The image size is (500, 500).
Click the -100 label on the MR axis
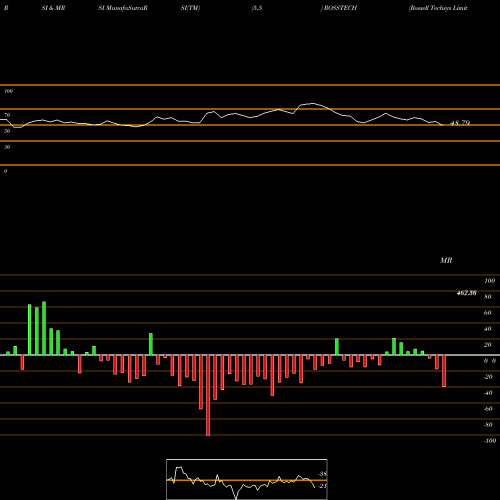pos(490,441)
